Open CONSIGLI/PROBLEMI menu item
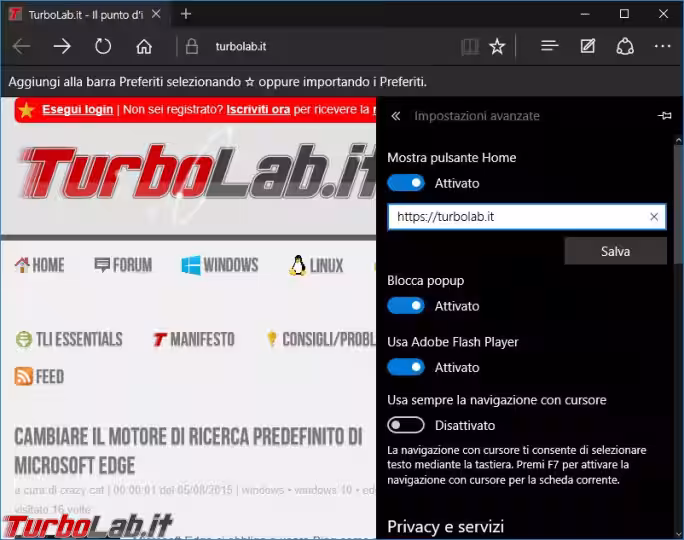 point(321,339)
